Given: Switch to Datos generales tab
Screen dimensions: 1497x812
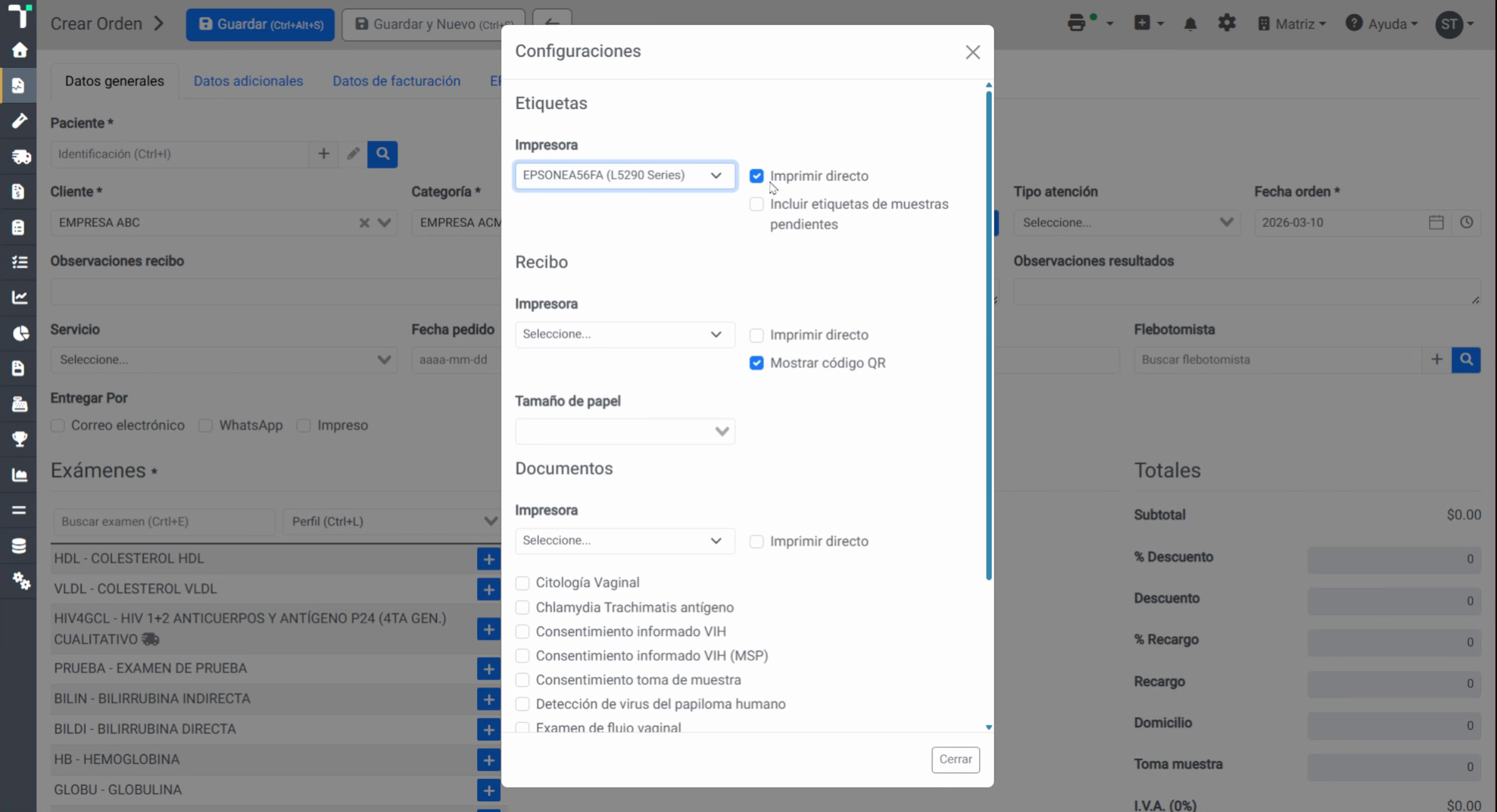Looking at the screenshot, I should click(x=114, y=81).
